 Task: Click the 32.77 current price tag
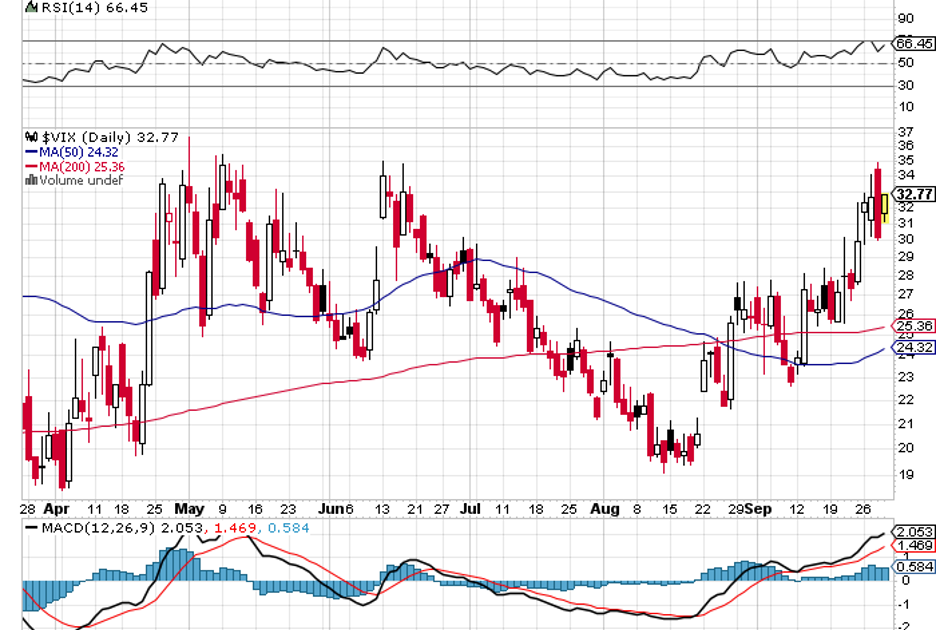pos(914,194)
